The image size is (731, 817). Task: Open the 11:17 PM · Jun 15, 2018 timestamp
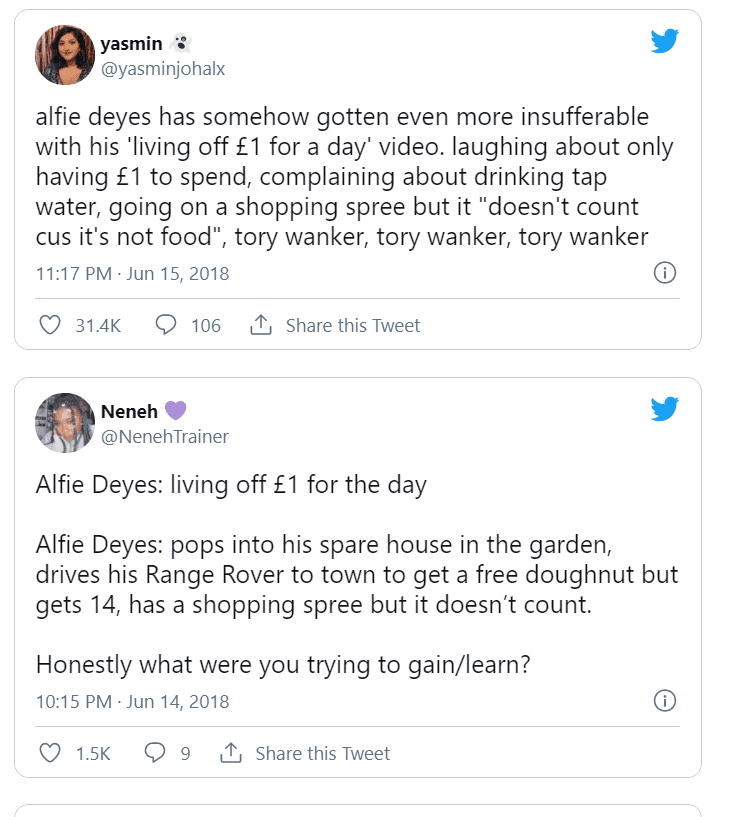(132, 274)
